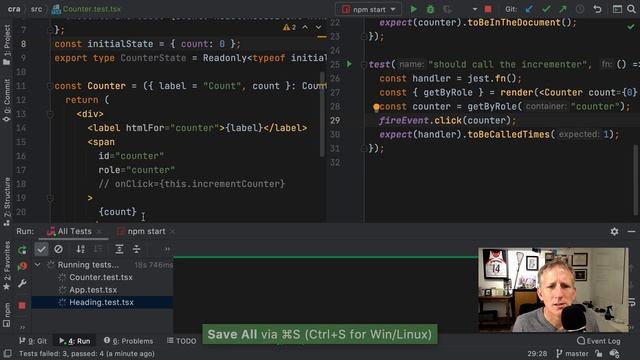
Task: Show more Run toolbar actions chevron
Action: coord(167,249)
